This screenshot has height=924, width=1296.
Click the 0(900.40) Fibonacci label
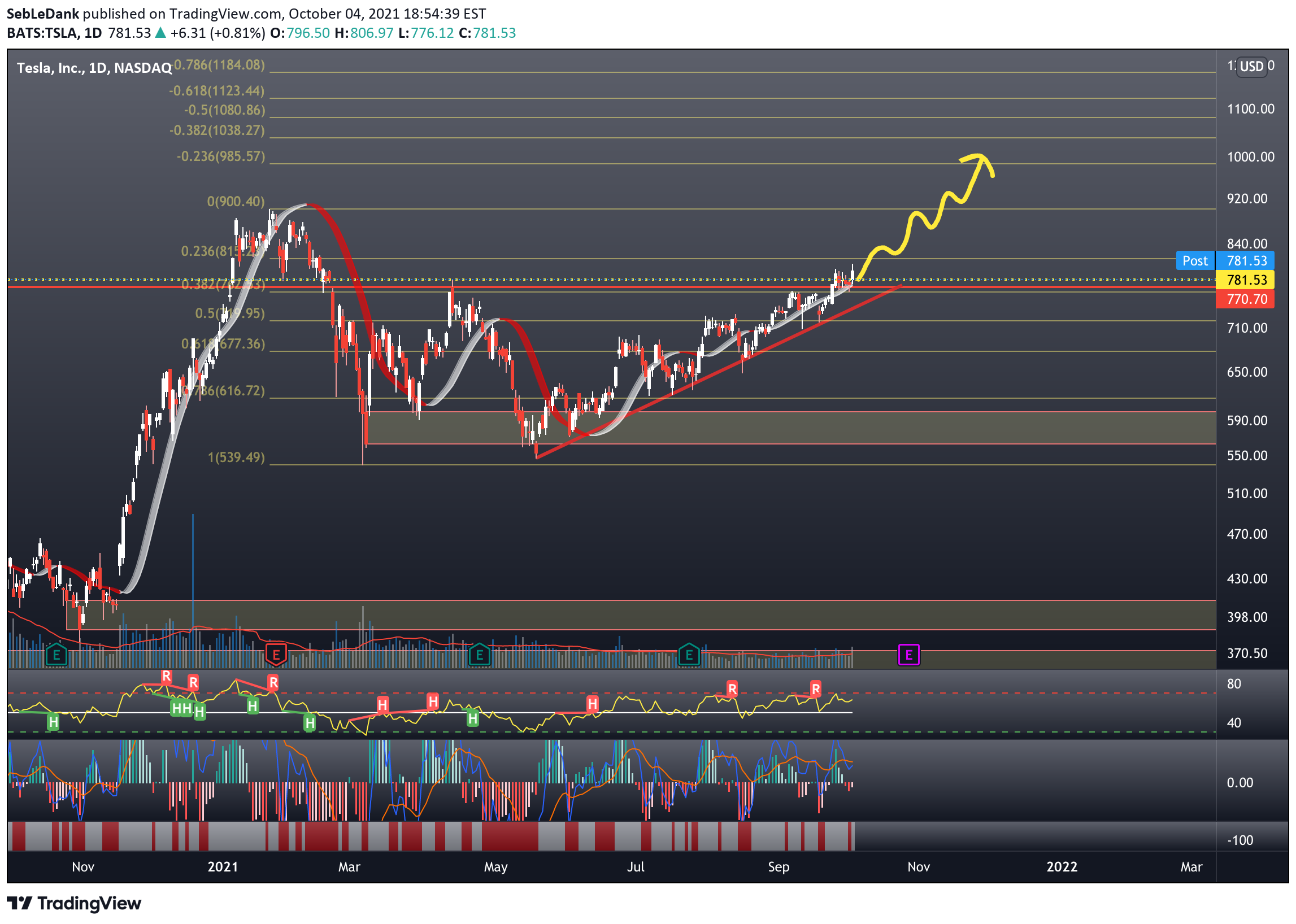click(x=236, y=202)
